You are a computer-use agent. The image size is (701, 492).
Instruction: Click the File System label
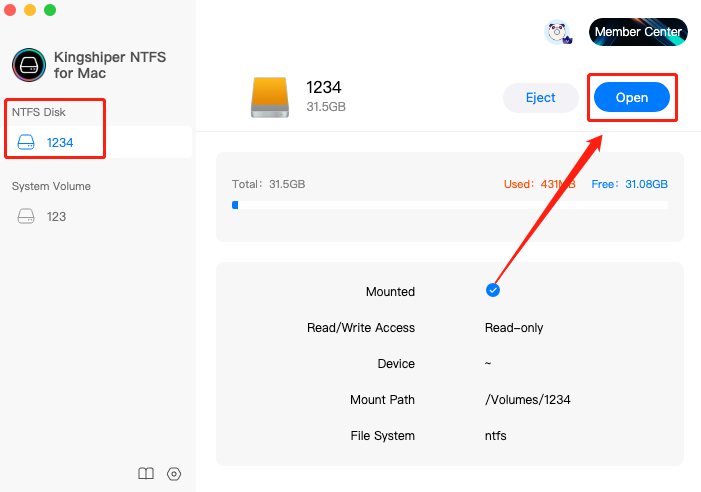382,436
